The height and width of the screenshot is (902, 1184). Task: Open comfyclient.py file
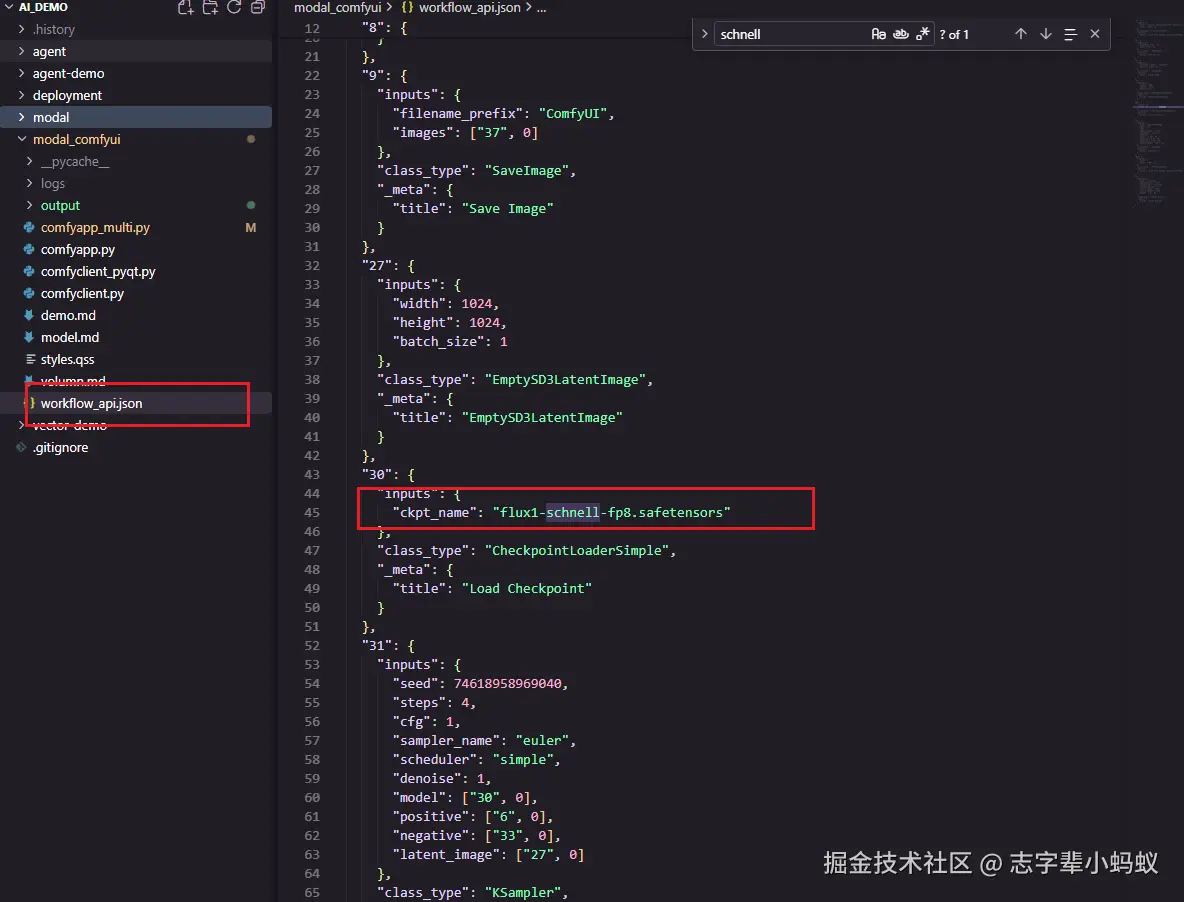click(x=82, y=293)
